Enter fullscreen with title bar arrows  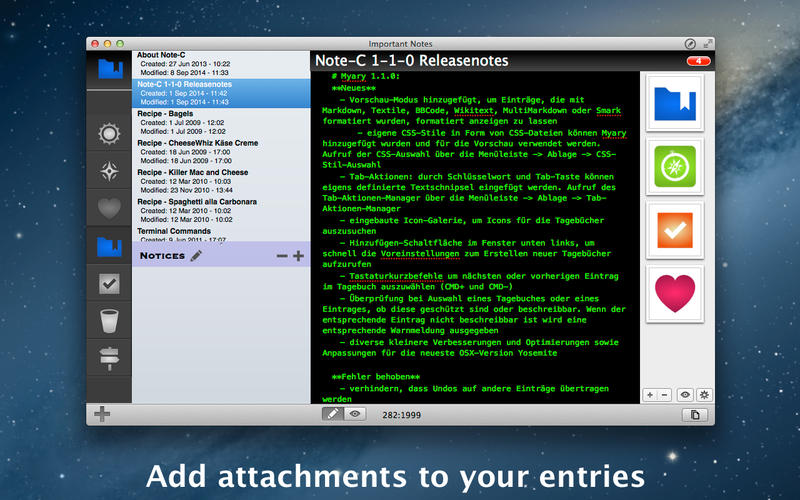point(708,44)
